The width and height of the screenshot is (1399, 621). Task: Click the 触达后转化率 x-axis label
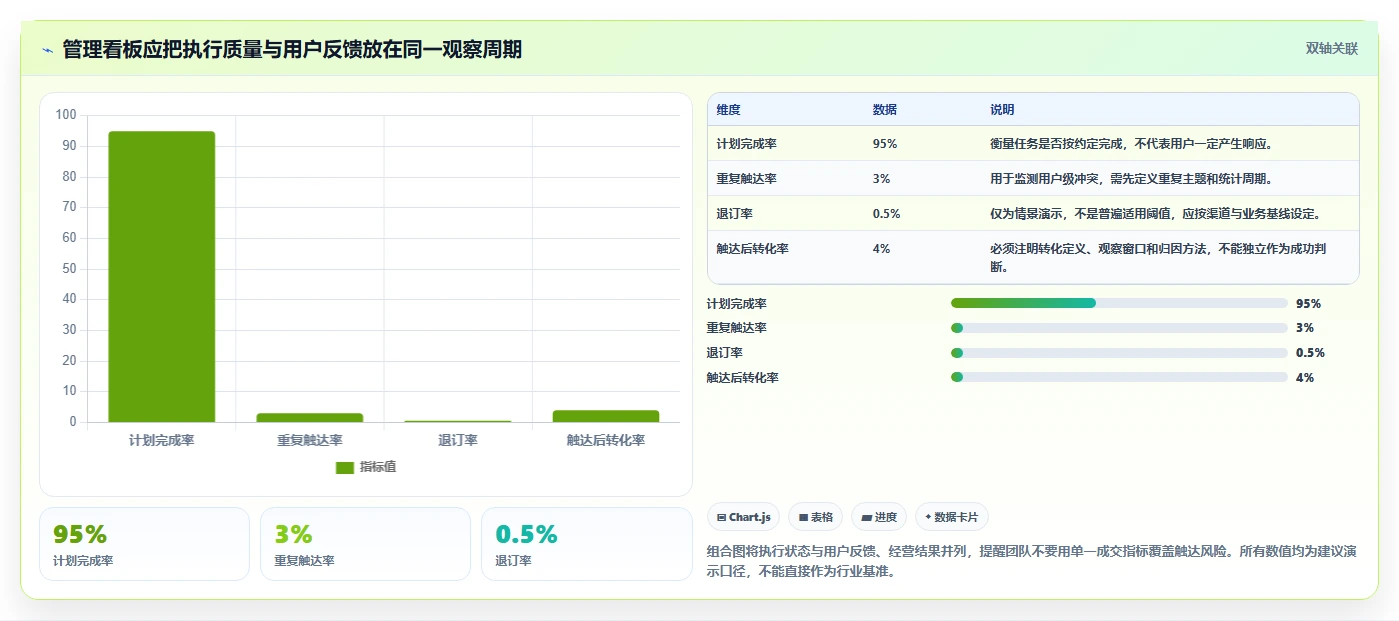coord(606,440)
